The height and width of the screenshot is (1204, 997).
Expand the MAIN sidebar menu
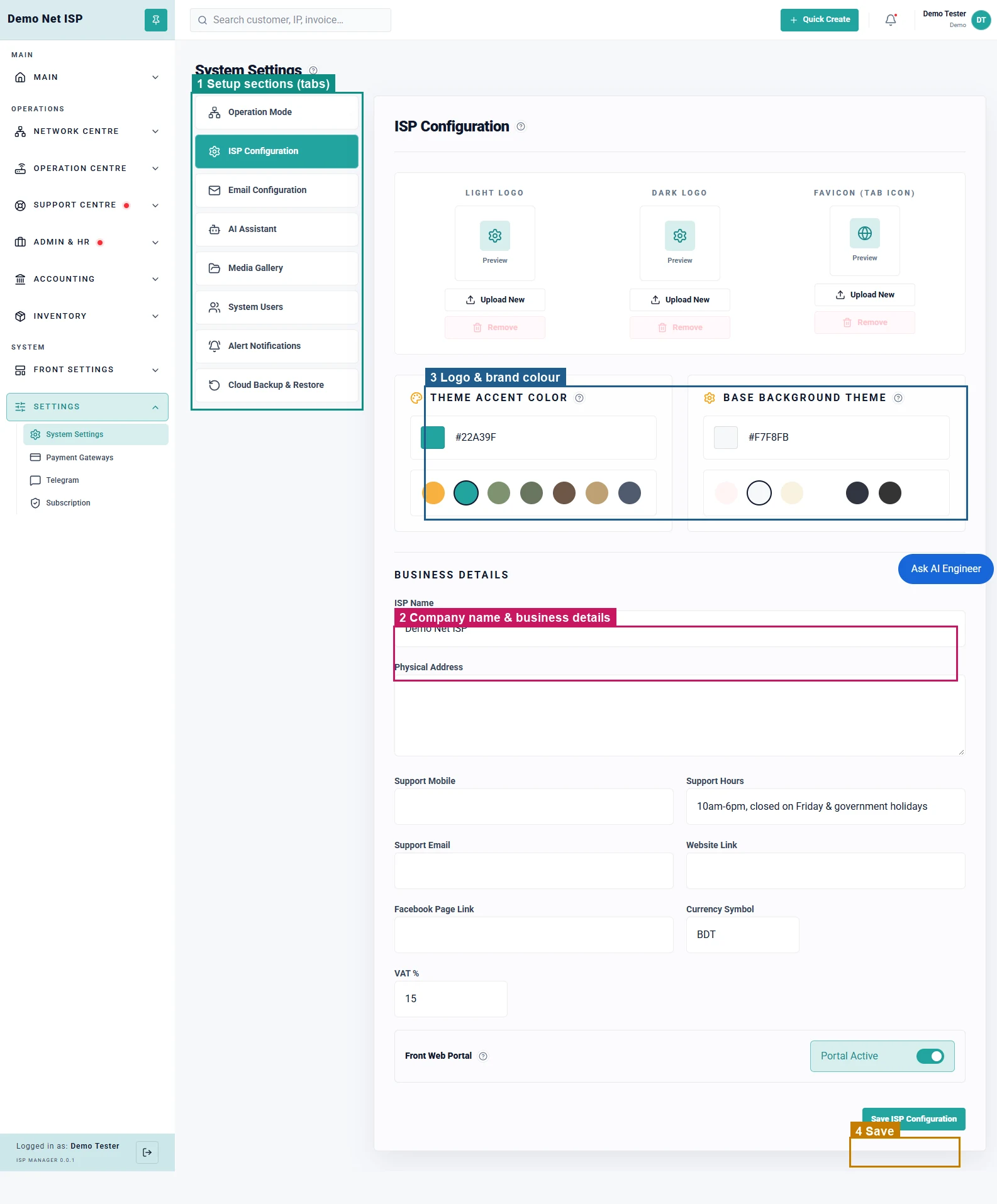pyautogui.click(x=87, y=77)
